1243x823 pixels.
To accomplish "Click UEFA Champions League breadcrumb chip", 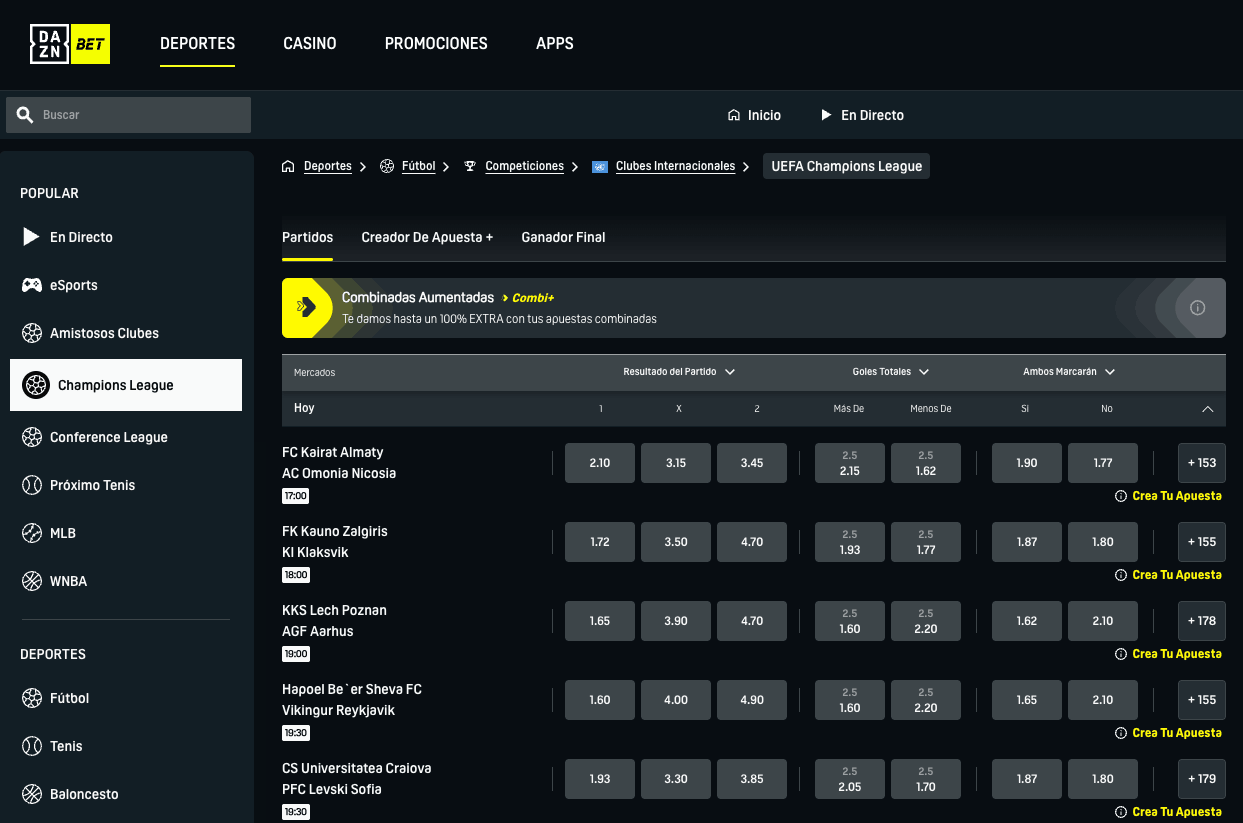I will [x=846, y=166].
